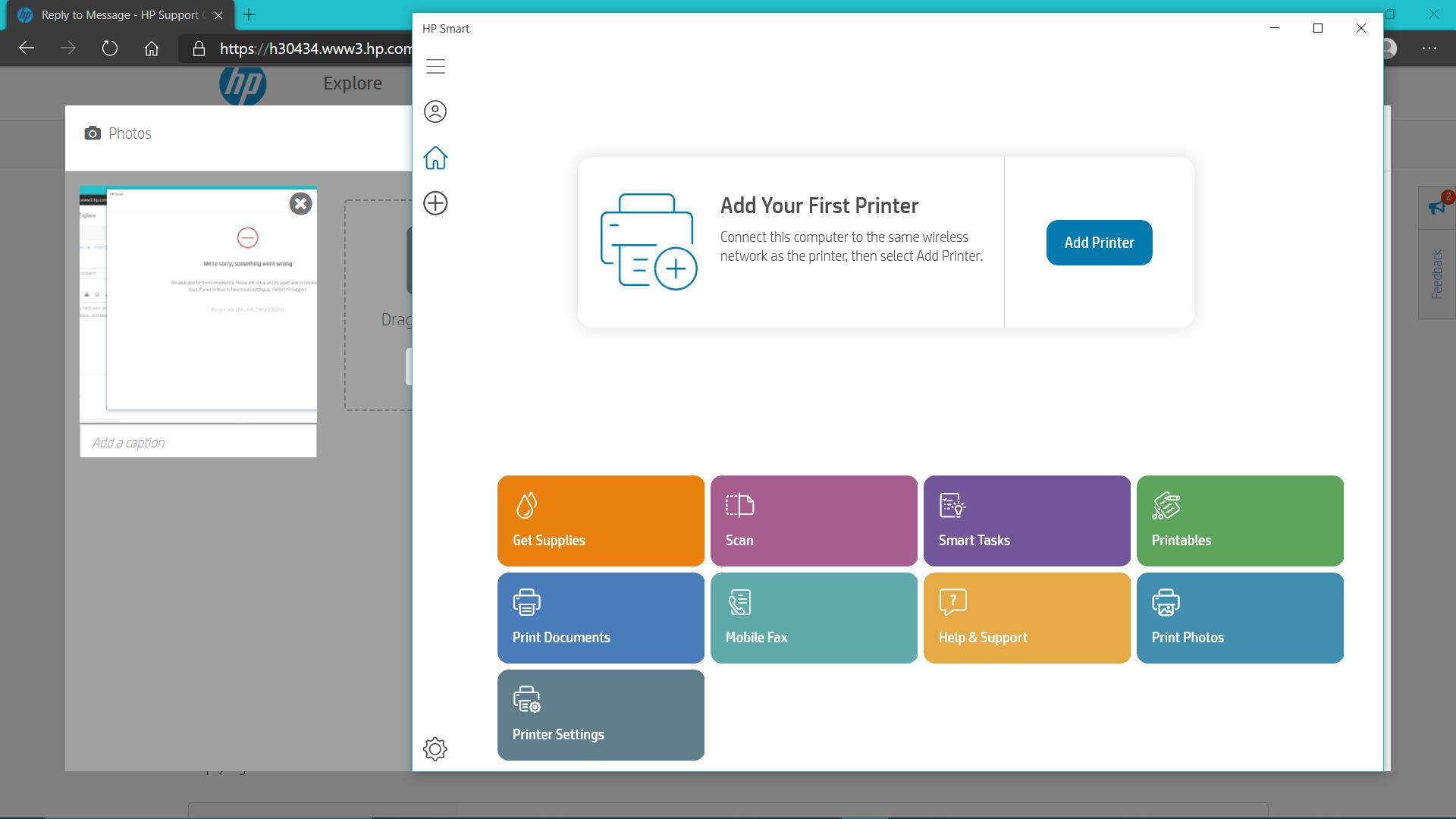This screenshot has width=1456, height=819.
Task: Open the Scan tool tile
Action: pyautogui.click(x=814, y=521)
